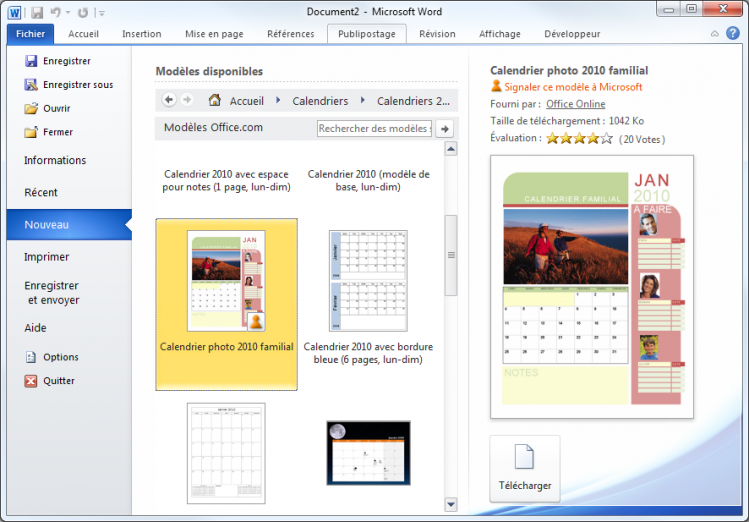The image size is (749, 522).
Task: Click the Save icon in Quick Access Toolbar
Action: [x=37, y=12]
